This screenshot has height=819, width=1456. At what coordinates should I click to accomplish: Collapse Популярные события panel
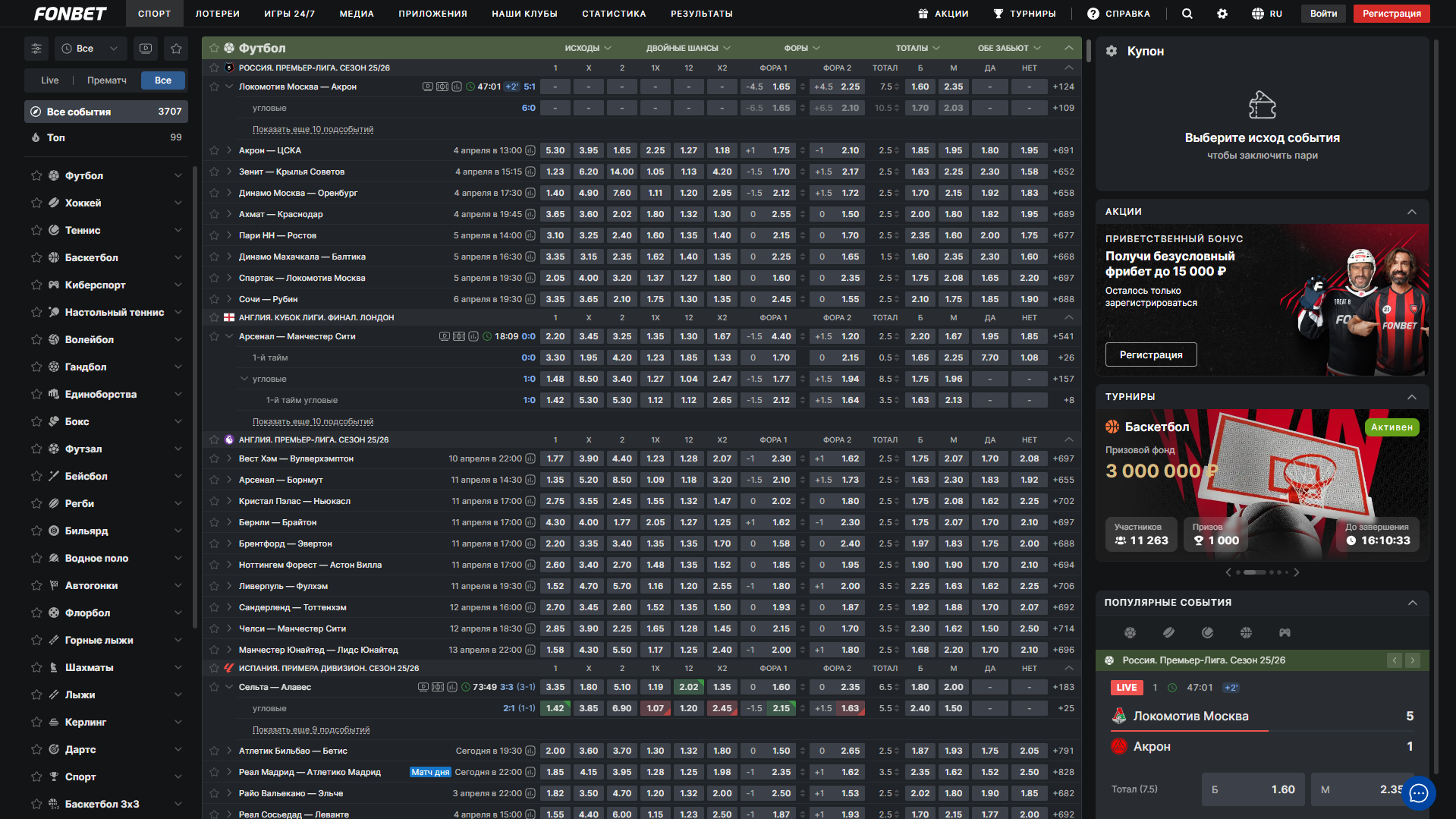[x=1412, y=603]
